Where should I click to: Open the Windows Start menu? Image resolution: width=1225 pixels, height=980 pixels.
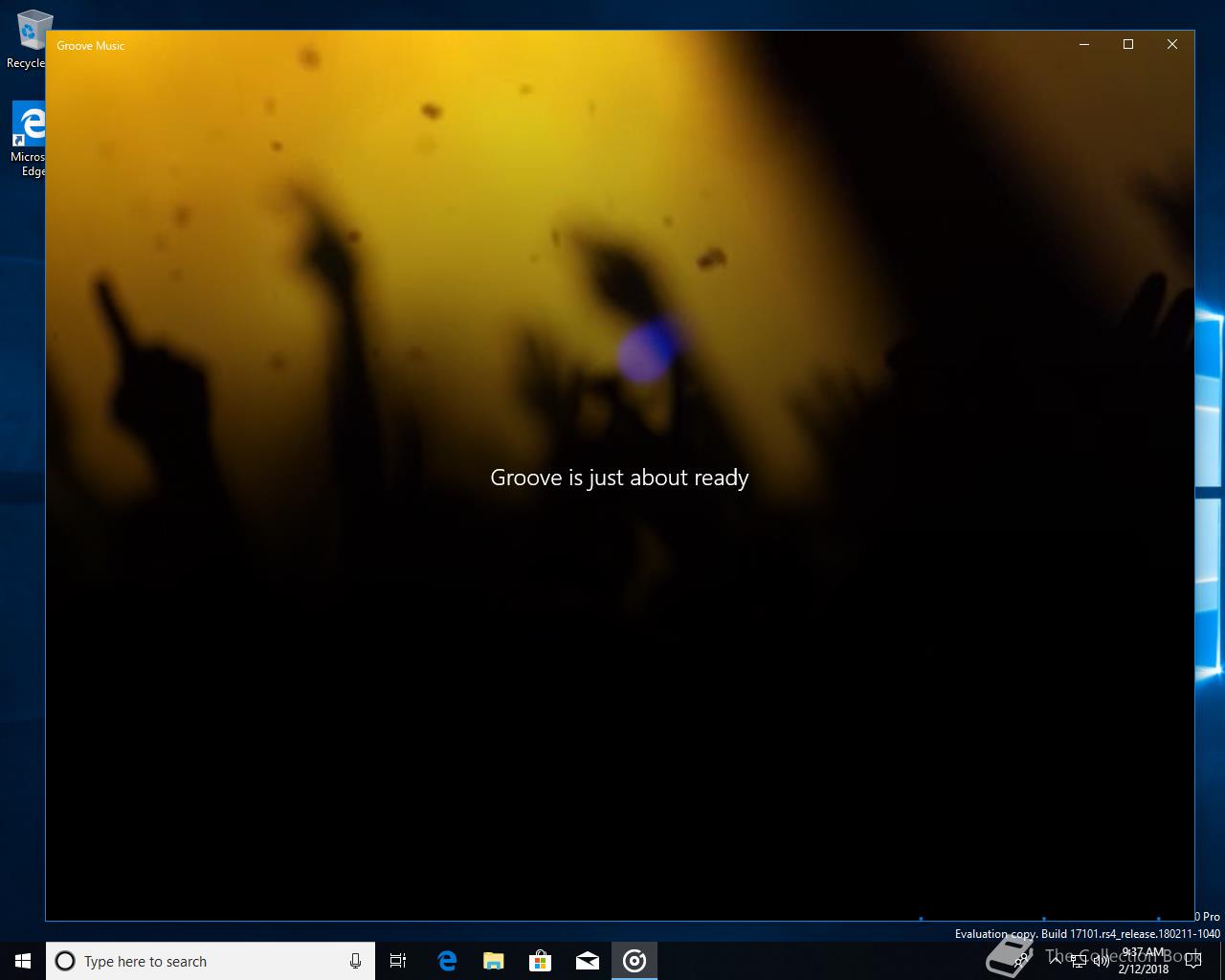point(23,961)
